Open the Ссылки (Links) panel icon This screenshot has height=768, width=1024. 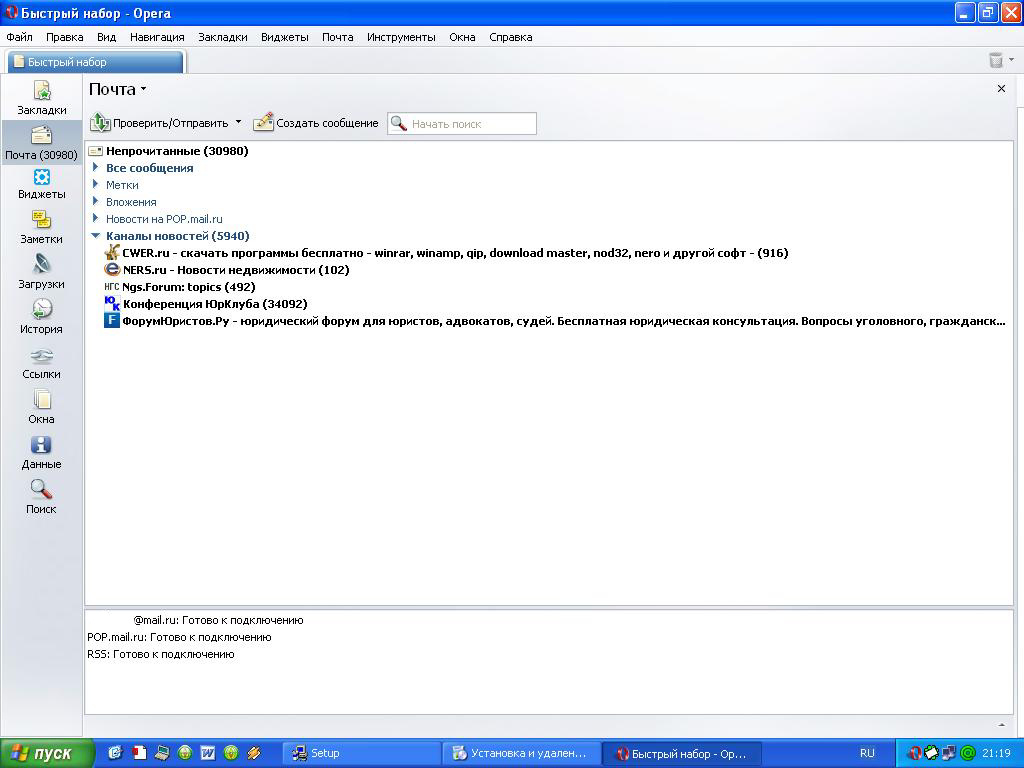click(x=41, y=356)
